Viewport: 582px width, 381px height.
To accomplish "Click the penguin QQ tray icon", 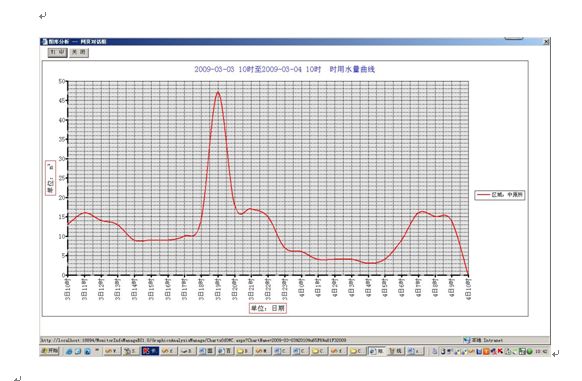I will point(443,351).
